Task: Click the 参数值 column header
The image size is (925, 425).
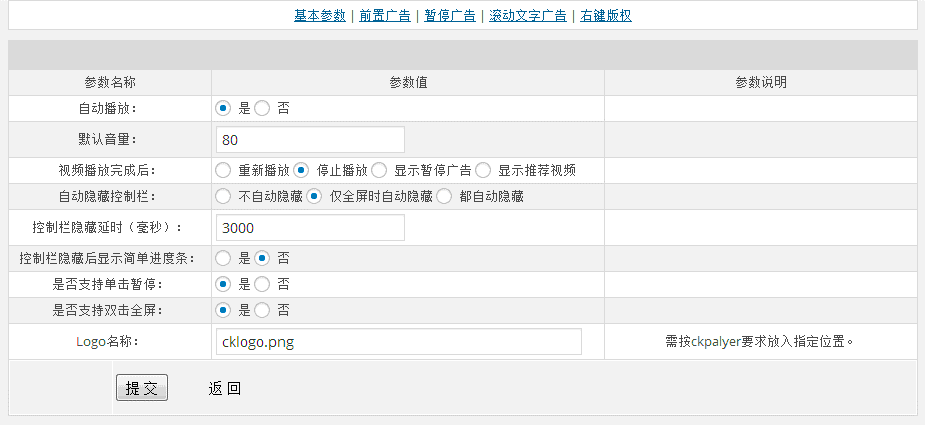Action: point(408,83)
